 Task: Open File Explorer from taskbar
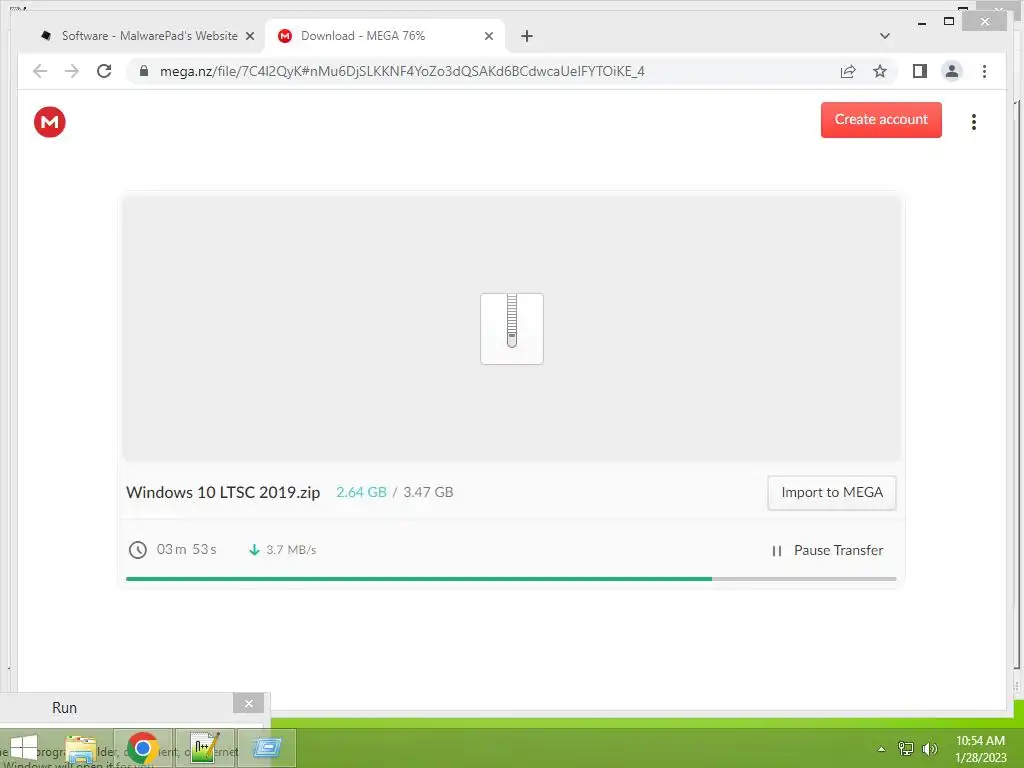click(81, 748)
